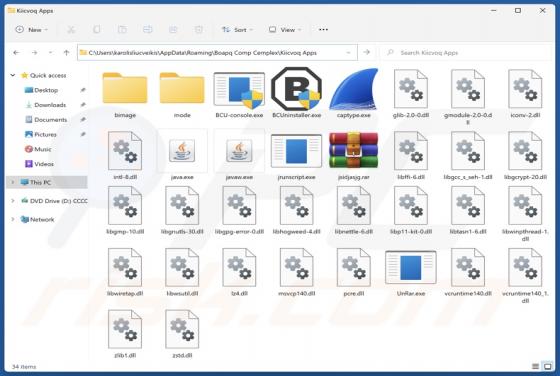Select BCUninstaller.exe icon
The height and width of the screenshot is (376, 560).
296,89
